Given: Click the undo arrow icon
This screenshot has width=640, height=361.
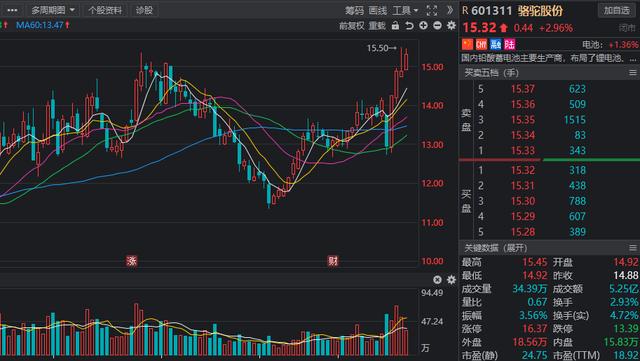Looking at the screenshot, I should click(409, 26).
